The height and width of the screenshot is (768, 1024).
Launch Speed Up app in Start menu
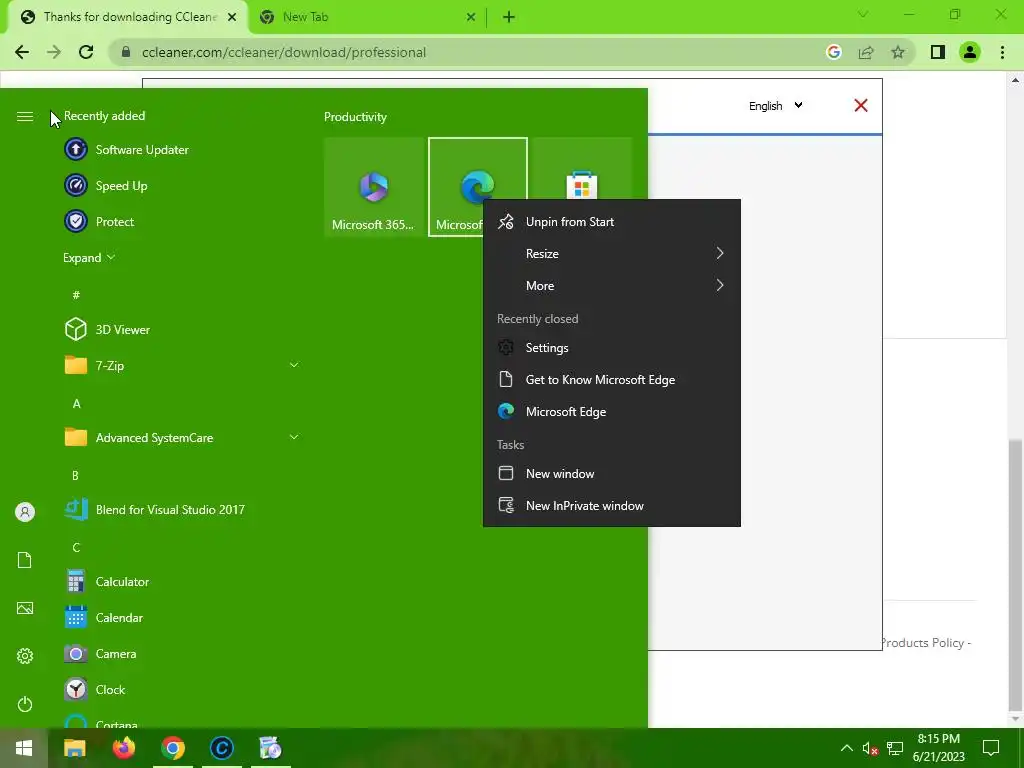coord(181,185)
